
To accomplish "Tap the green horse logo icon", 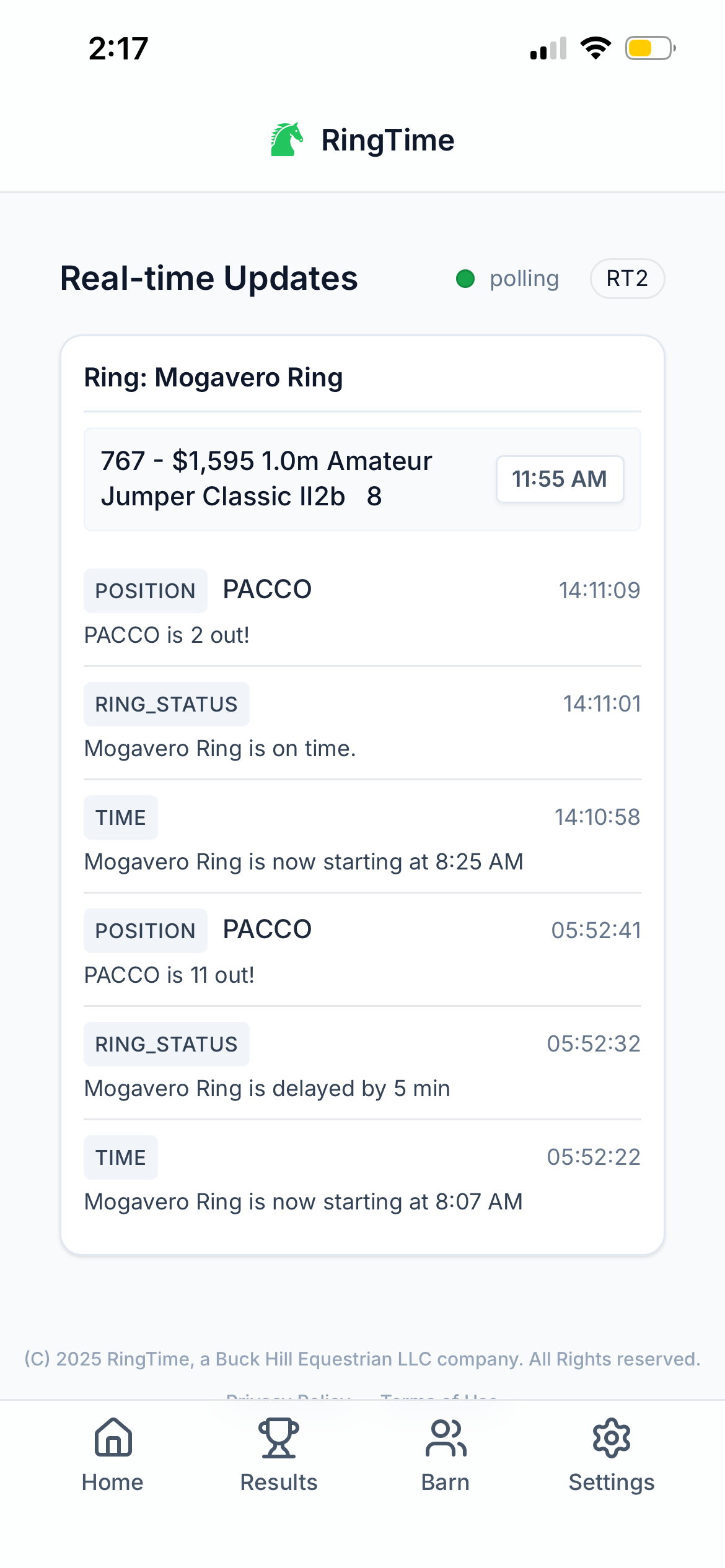I will (x=286, y=140).
